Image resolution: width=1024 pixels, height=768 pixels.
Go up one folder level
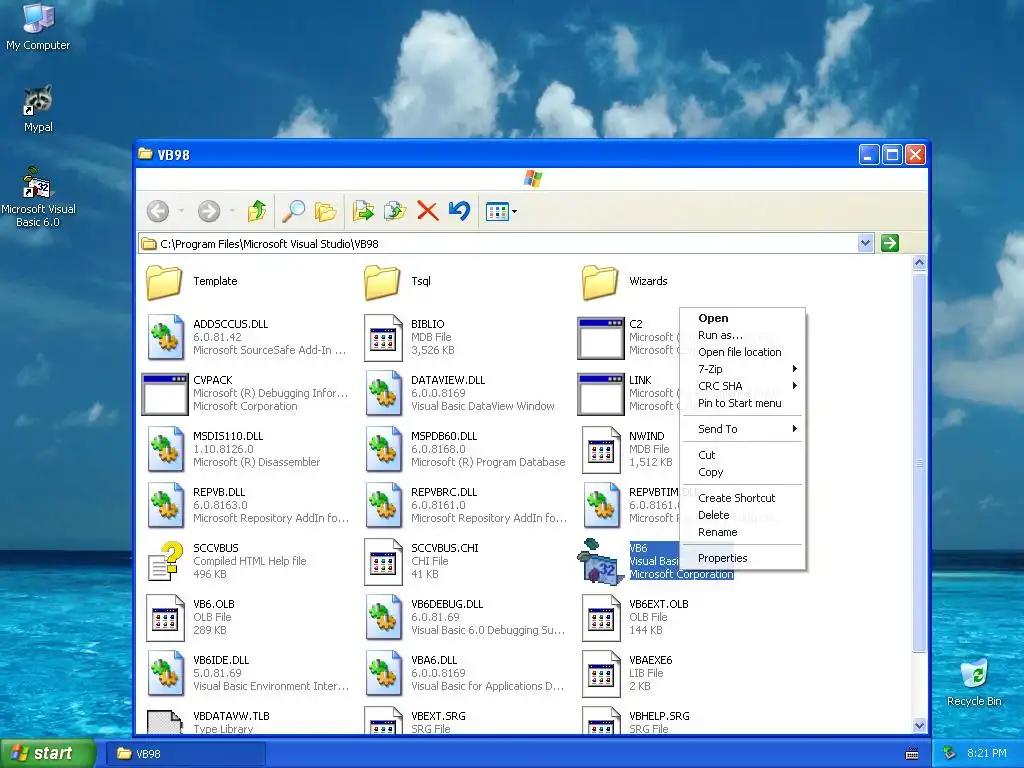pos(257,211)
